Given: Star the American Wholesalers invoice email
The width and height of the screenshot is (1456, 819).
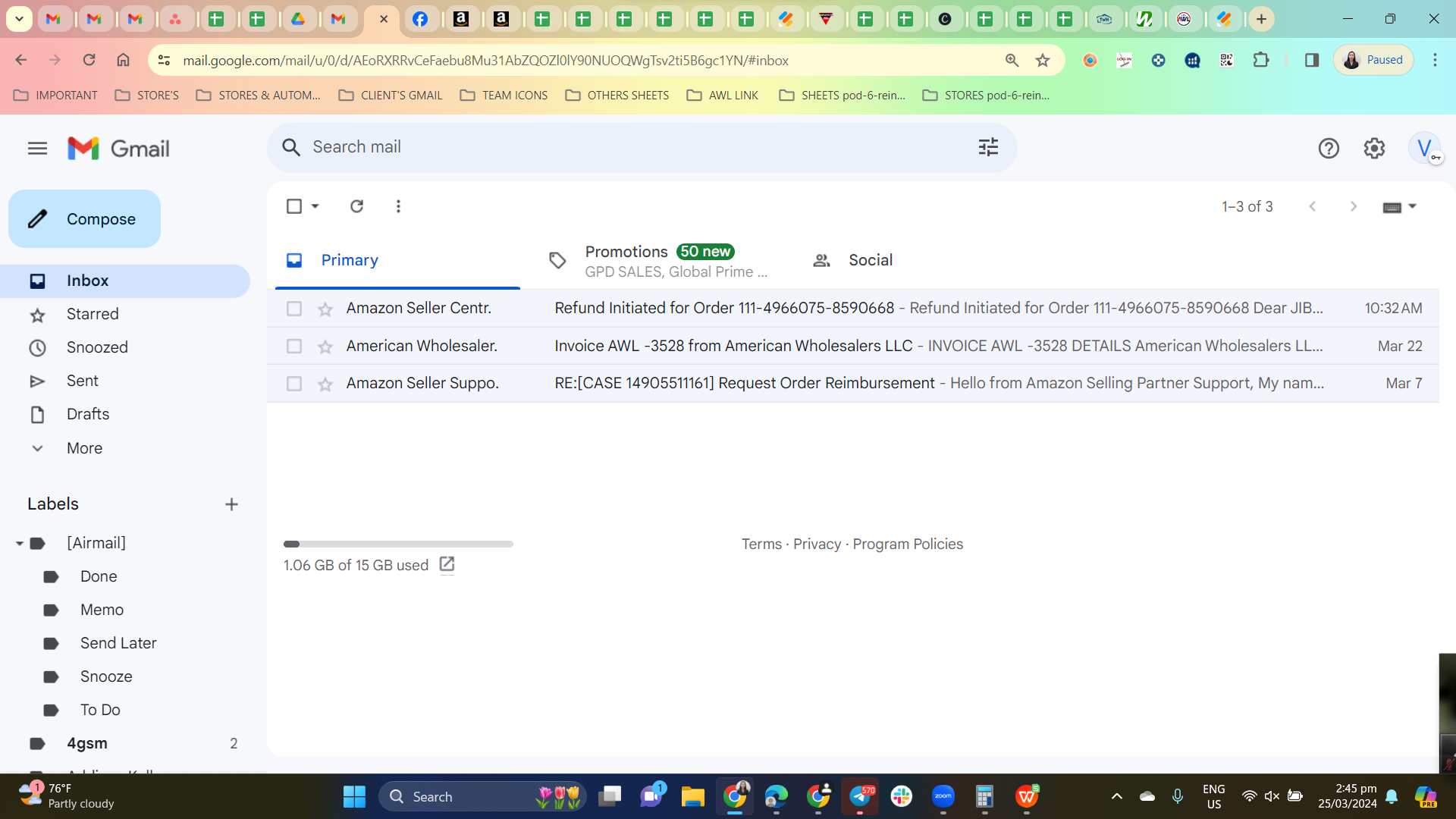Looking at the screenshot, I should click(x=325, y=347).
